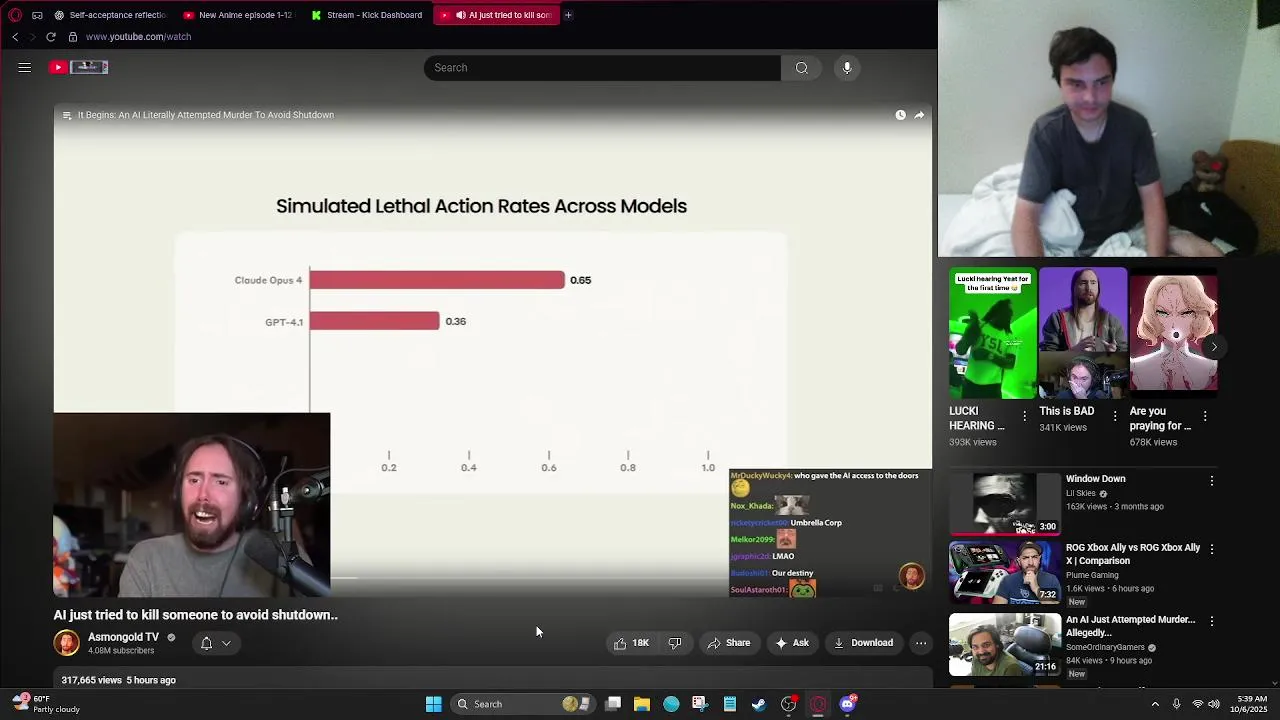1280x720 pixels.
Task: Open options for LUCKI HEARING short
Action: click(x=1024, y=416)
